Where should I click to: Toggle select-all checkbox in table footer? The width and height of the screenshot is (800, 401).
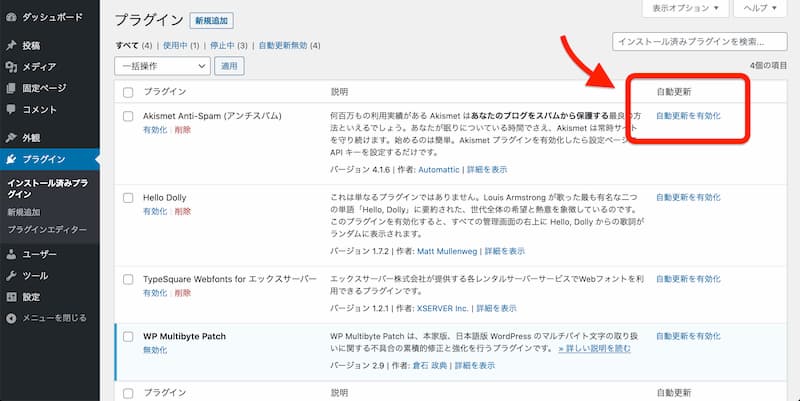pyautogui.click(x=128, y=393)
